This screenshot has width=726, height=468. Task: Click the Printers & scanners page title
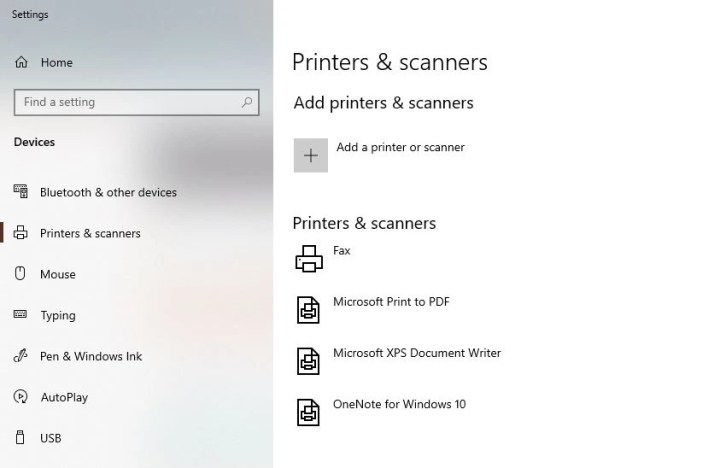(x=390, y=62)
